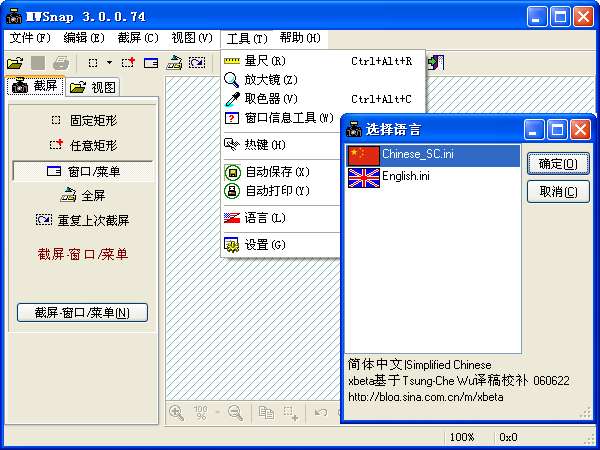
Task: Open the 编辑(E) menu
Action: [x=84, y=38]
